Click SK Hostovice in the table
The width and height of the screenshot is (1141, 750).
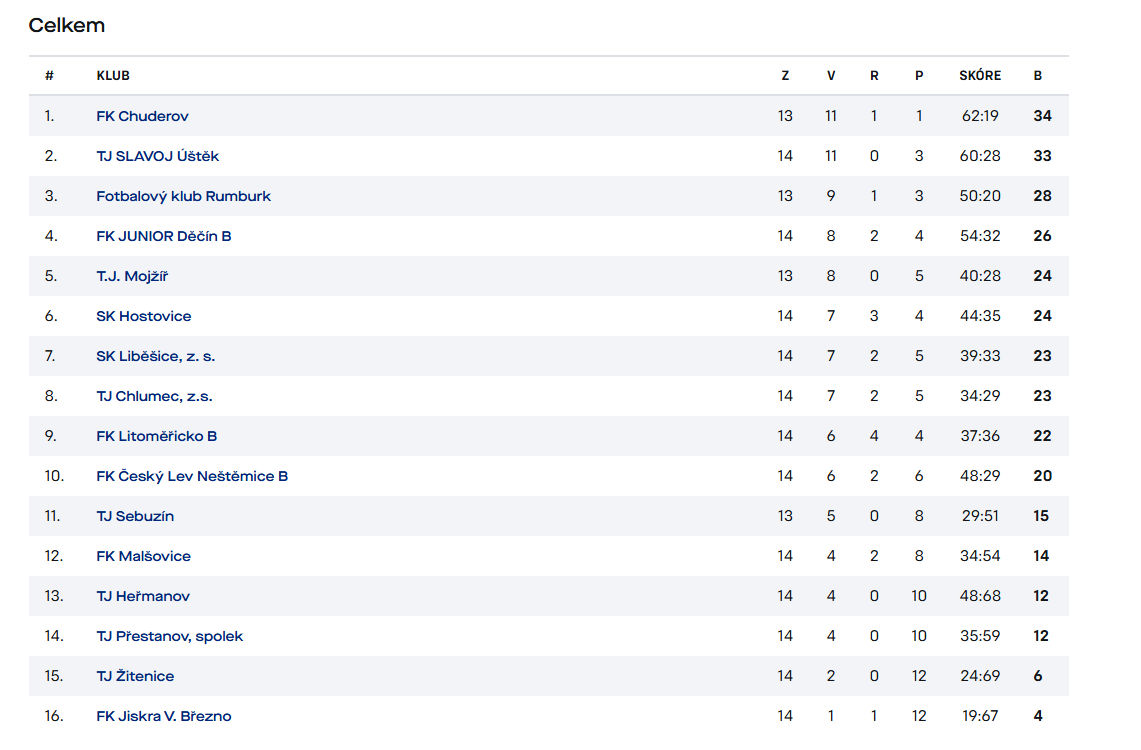143,316
